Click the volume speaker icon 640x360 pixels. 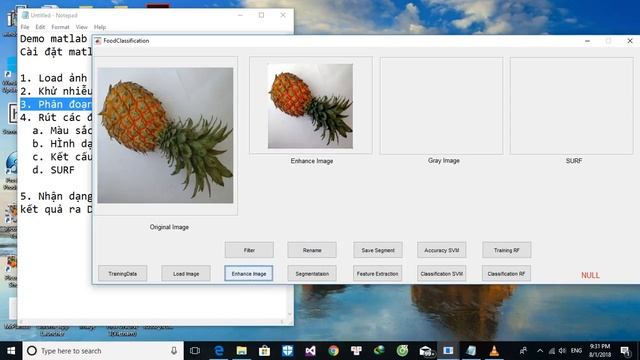point(562,351)
